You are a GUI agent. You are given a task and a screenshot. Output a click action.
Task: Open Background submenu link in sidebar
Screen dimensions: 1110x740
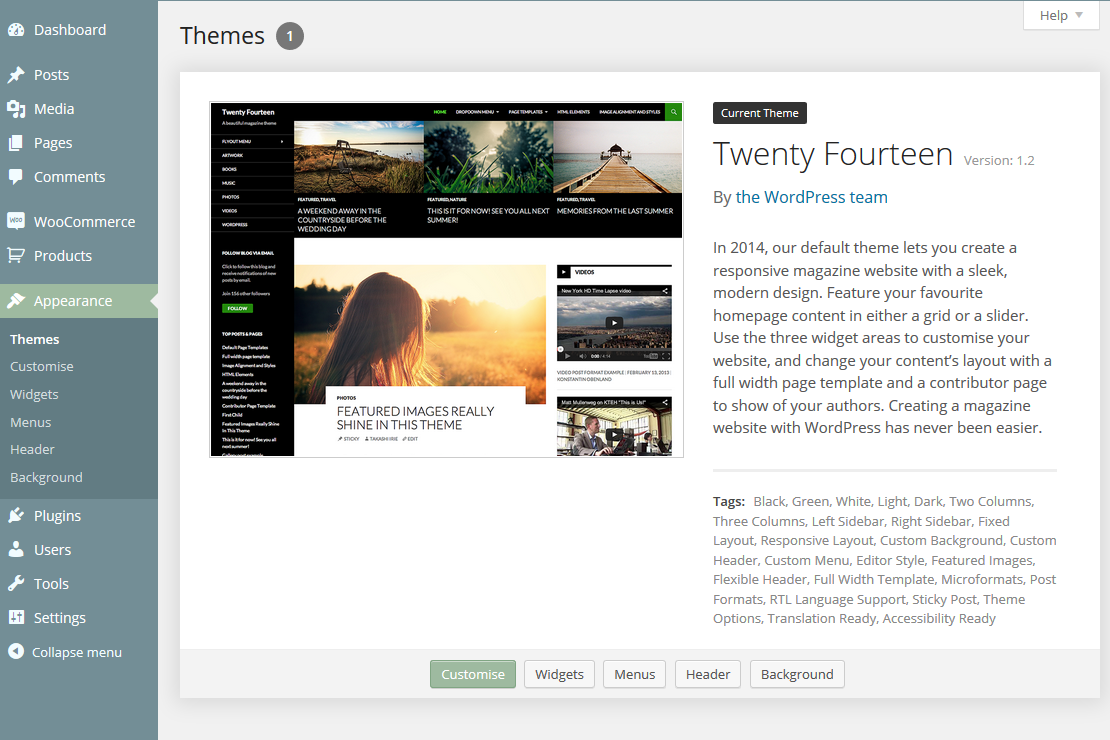(46, 477)
